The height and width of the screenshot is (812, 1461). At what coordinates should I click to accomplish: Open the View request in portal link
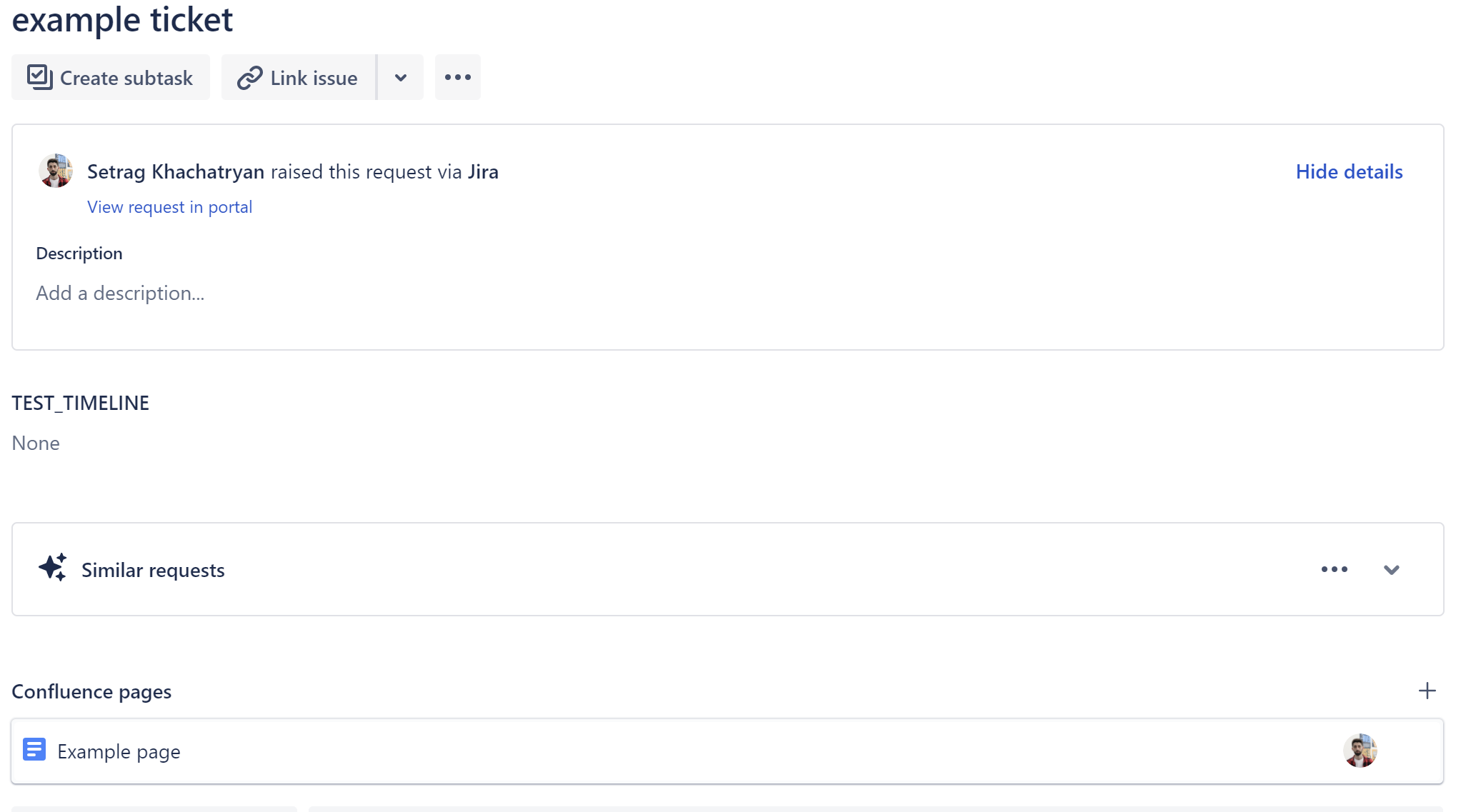(x=169, y=207)
